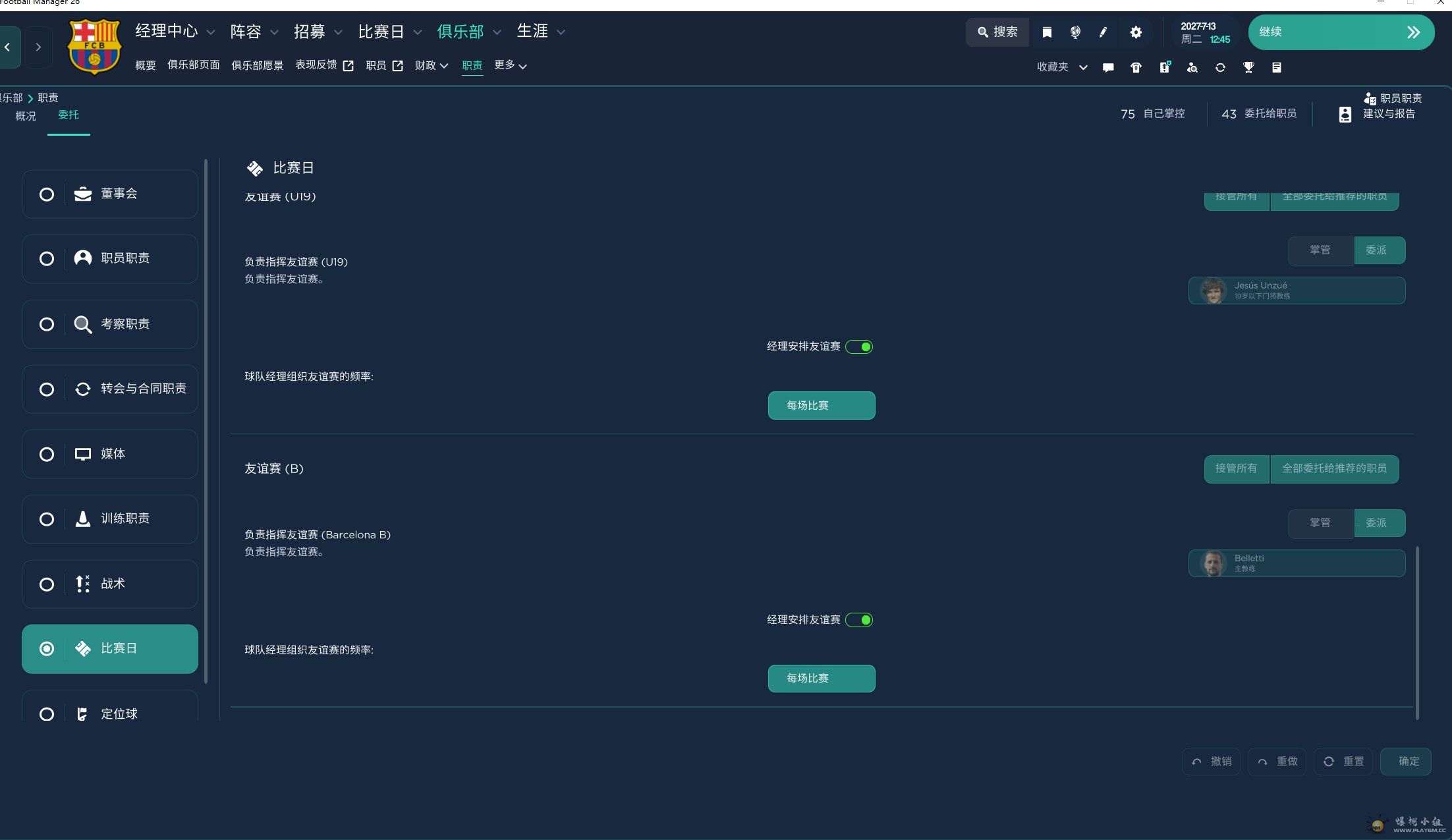Toggle 经理安排友谊赛 switch for U19
The image size is (1452, 840).
[859, 347]
